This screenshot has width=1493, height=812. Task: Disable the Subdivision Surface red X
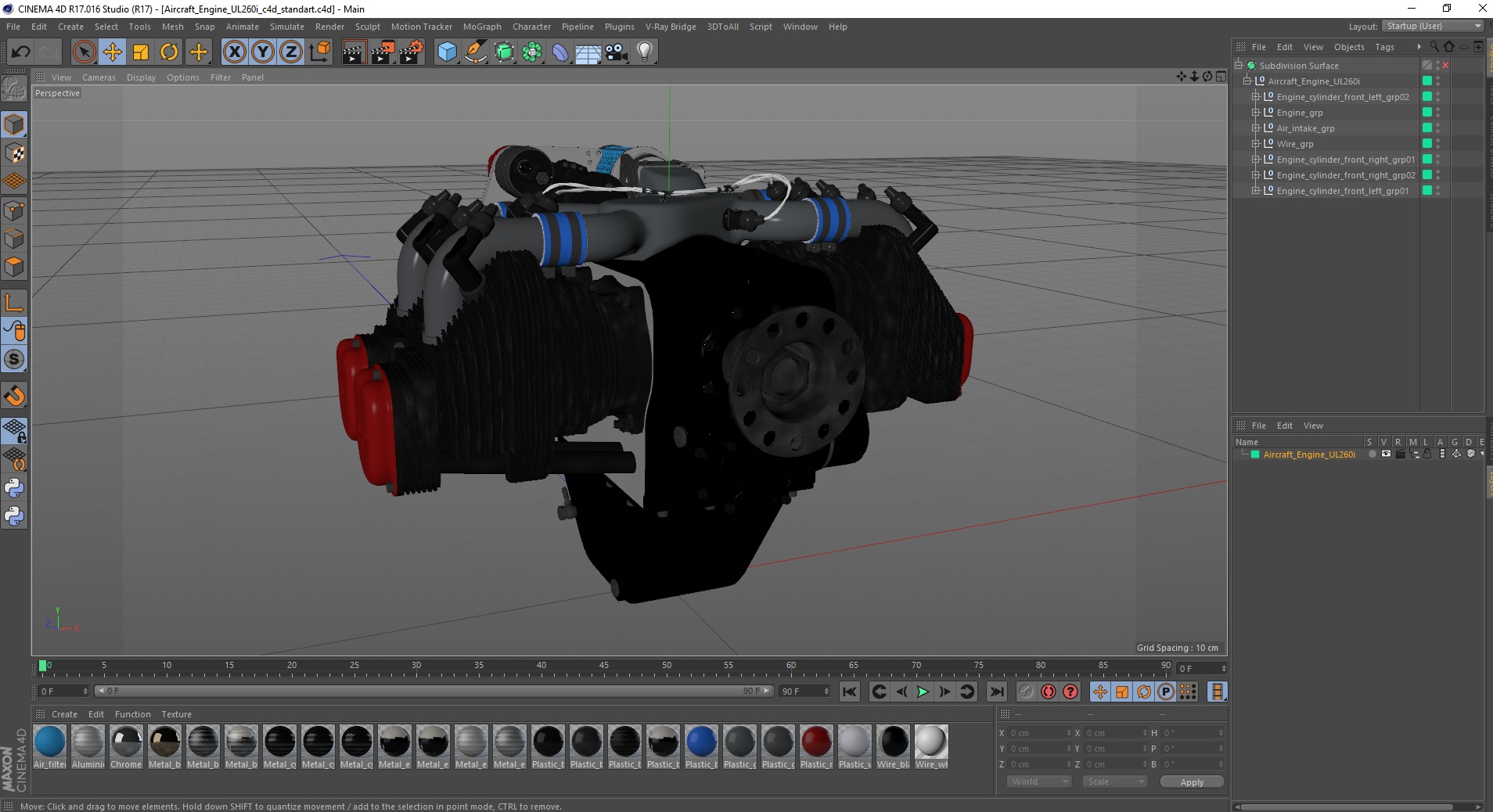tap(1446, 66)
